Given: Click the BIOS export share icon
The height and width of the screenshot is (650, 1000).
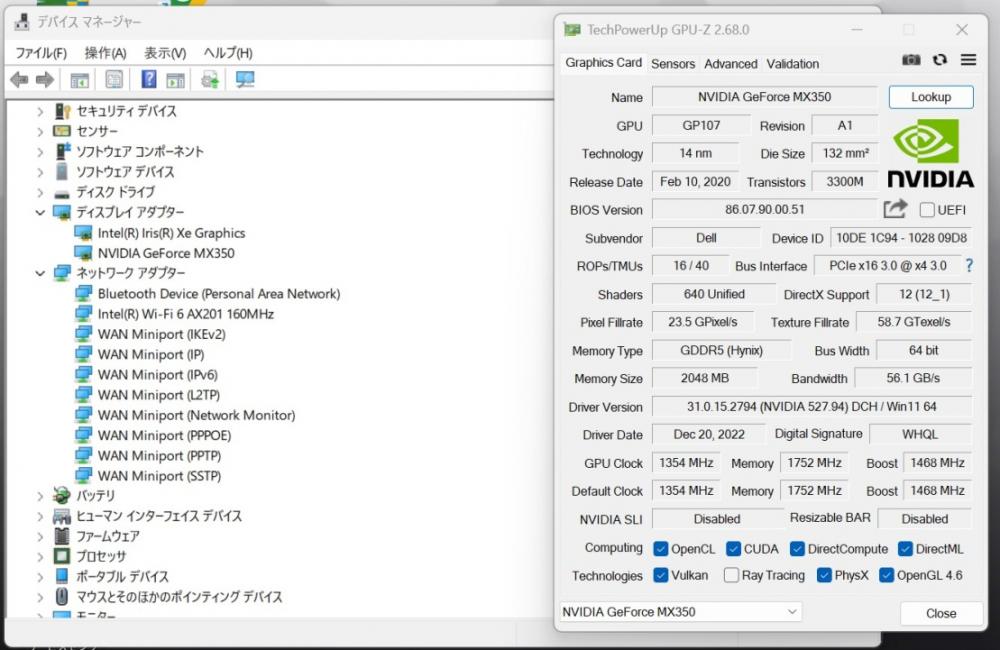Looking at the screenshot, I should [895, 209].
